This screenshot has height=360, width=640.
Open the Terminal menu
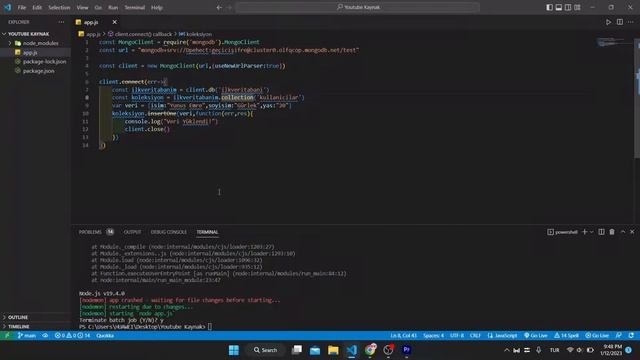click(x=135, y=7)
